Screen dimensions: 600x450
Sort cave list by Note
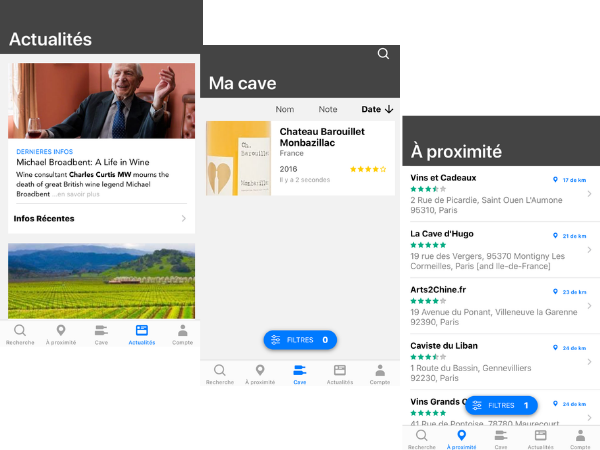tap(328, 109)
